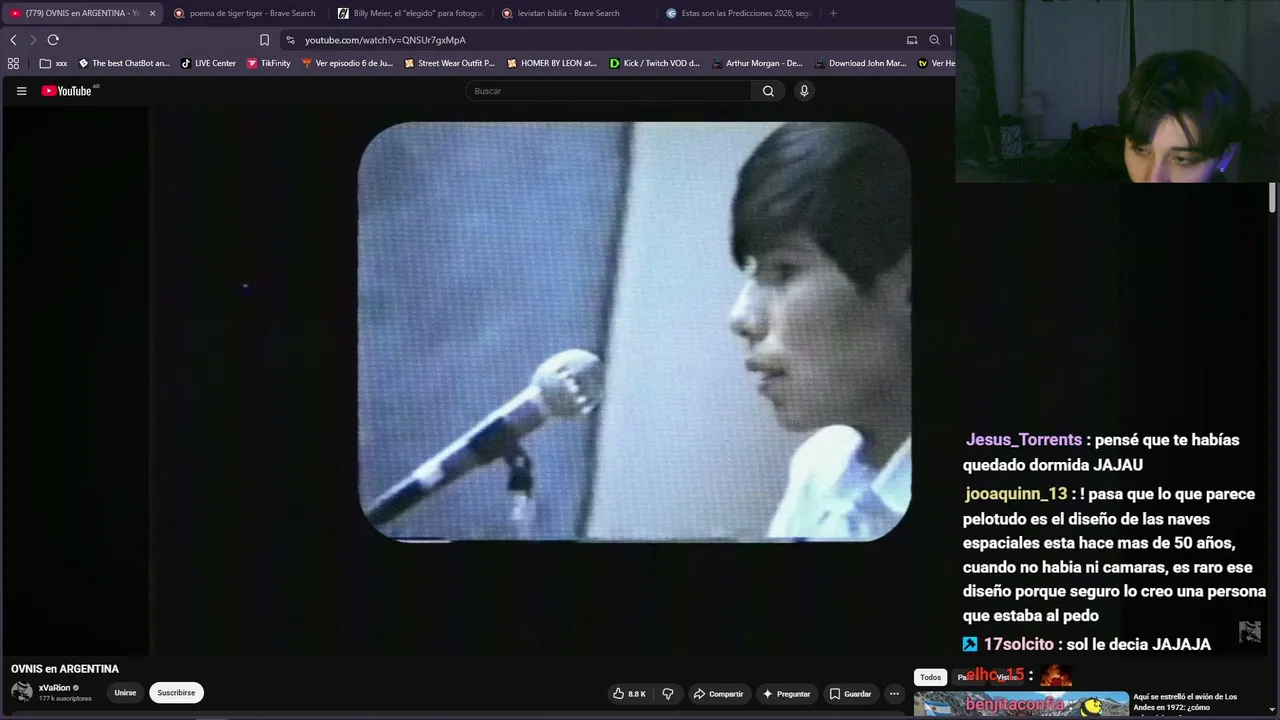Click the page vertical scrollbar thumb

(1273, 197)
